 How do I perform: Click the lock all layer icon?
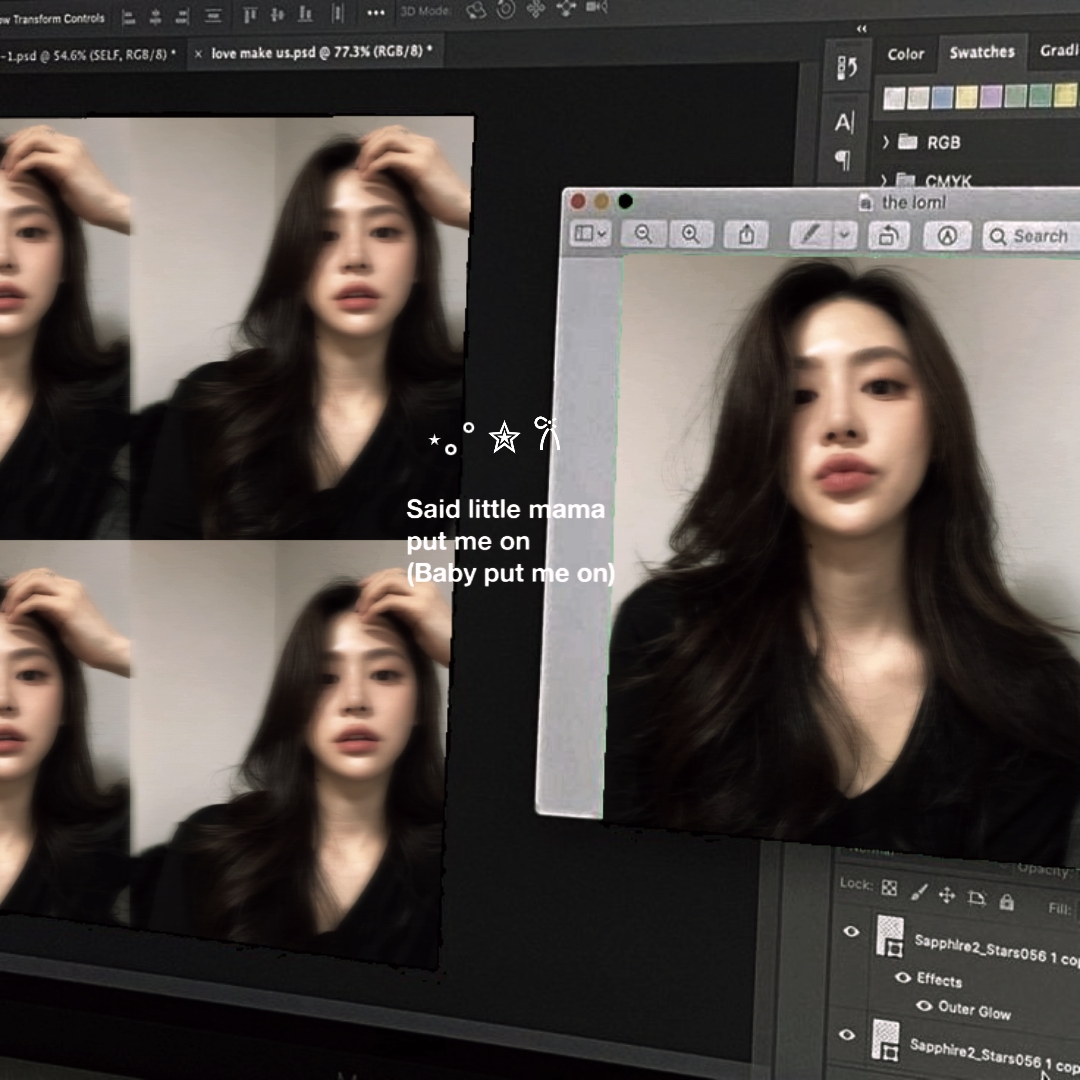[x=1007, y=902]
